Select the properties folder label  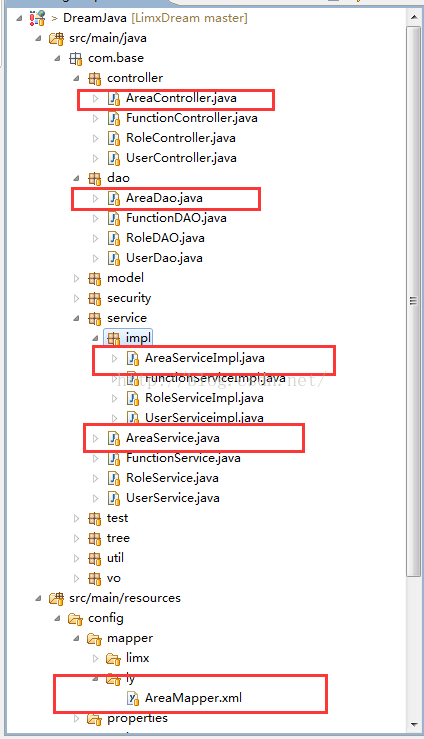tap(138, 718)
